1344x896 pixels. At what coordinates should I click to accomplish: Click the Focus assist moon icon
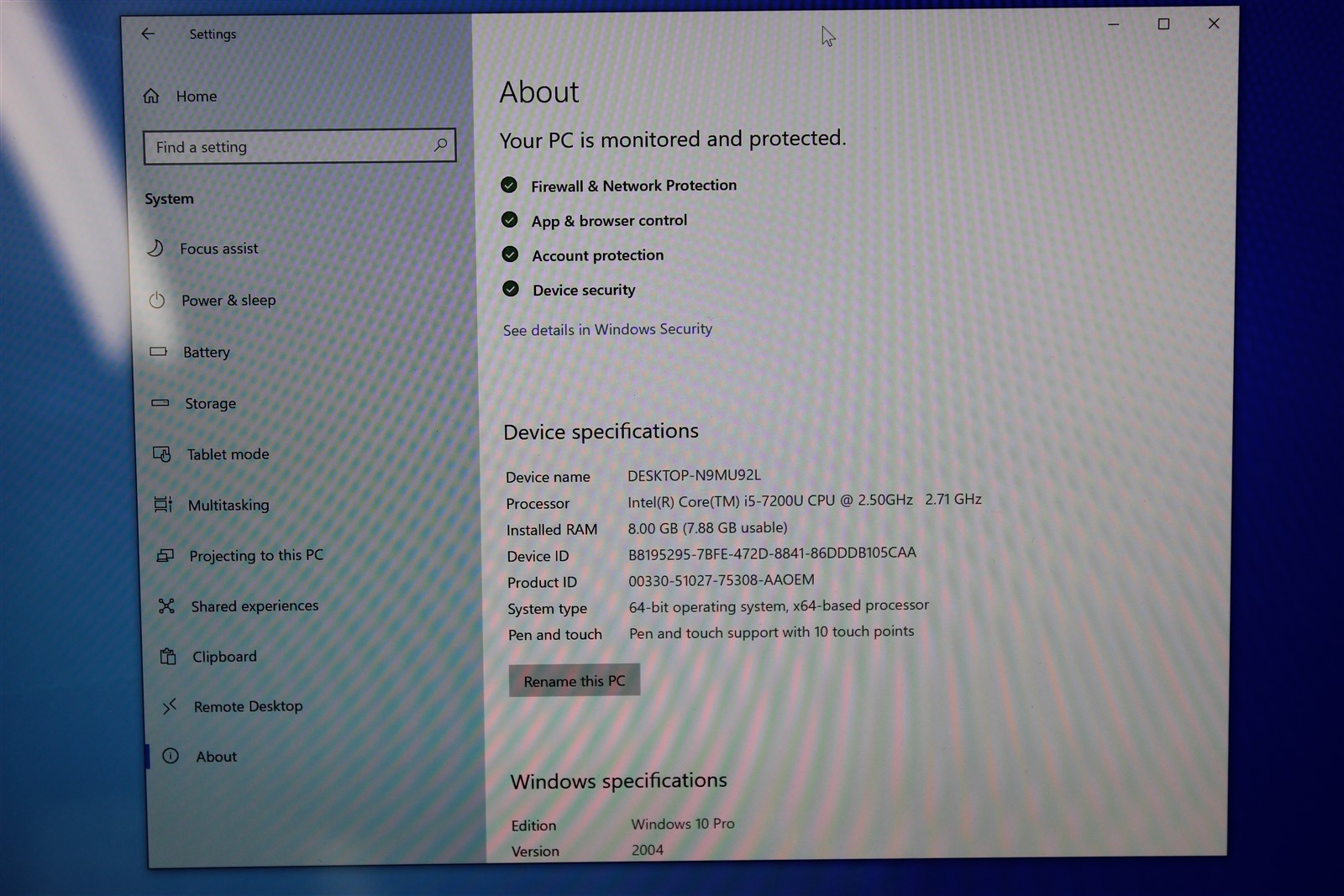click(x=155, y=248)
